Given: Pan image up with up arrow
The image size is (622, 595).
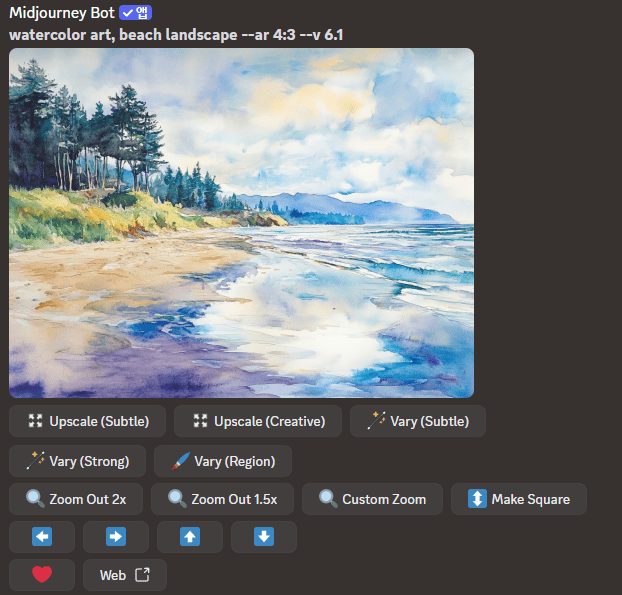Looking at the screenshot, I should tap(190, 537).
